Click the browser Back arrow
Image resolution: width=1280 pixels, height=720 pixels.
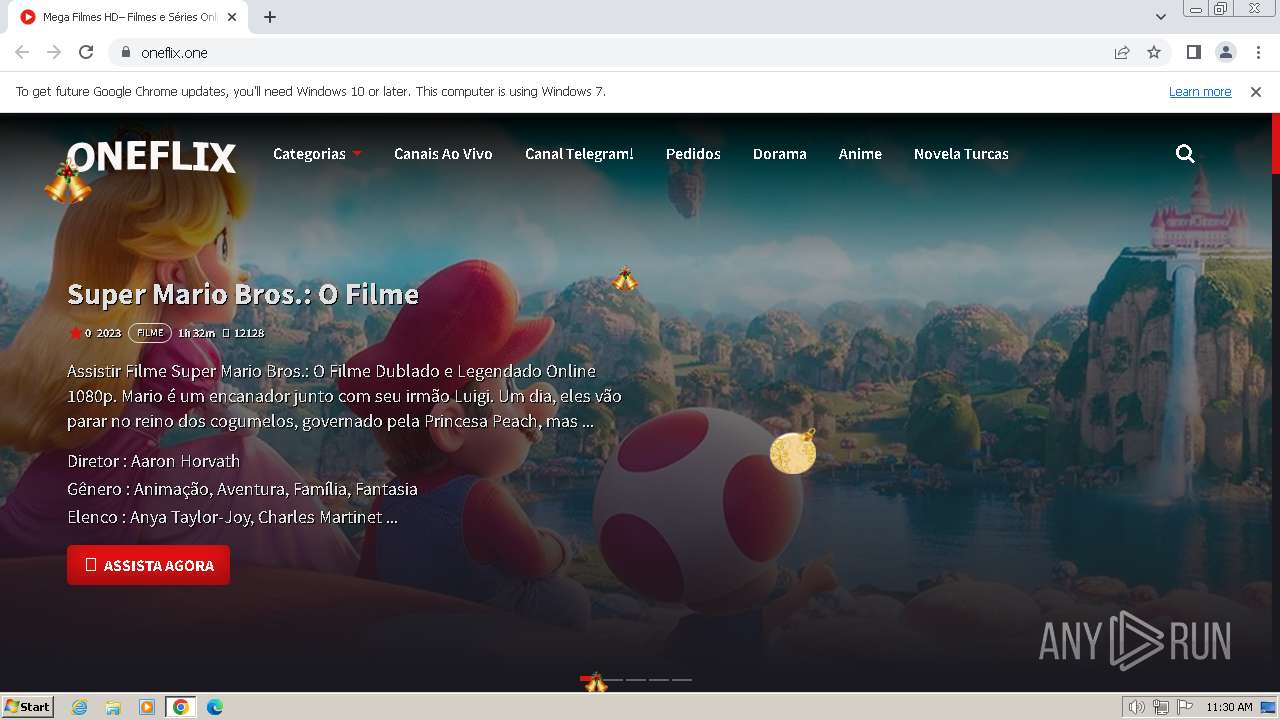pyautogui.click(x=22, y=52)
